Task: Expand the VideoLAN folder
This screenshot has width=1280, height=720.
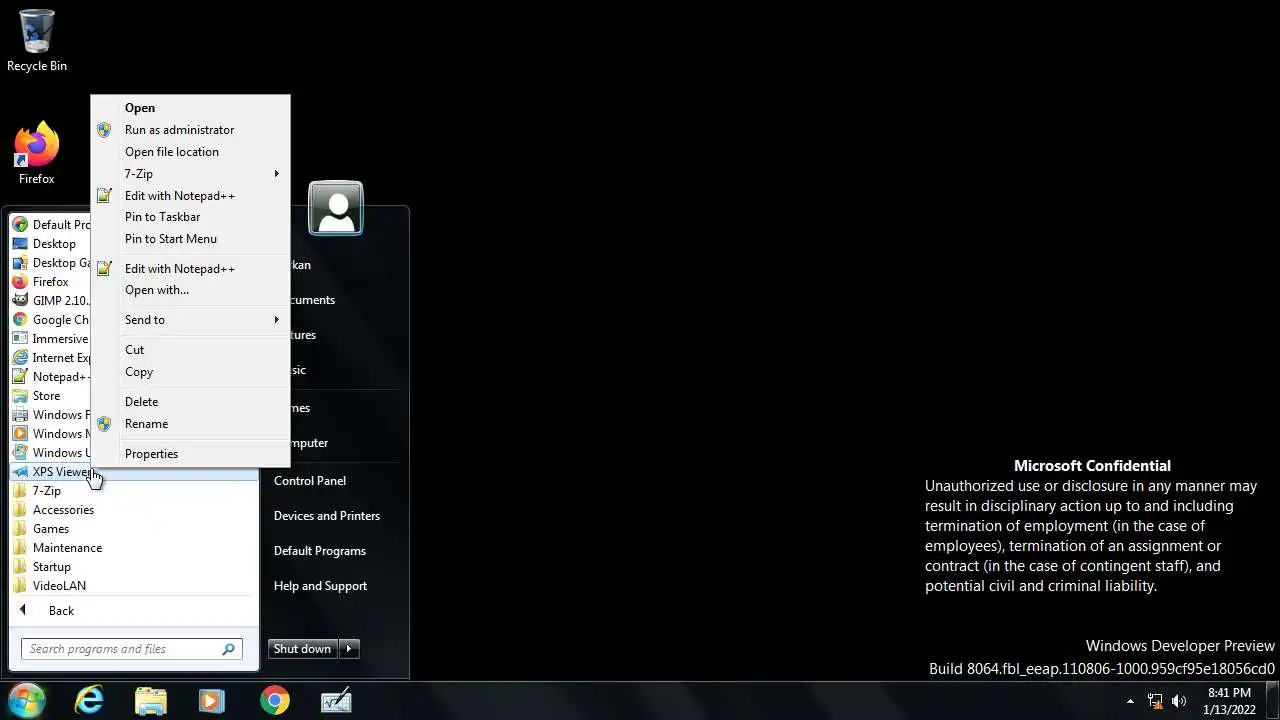Action: point(133,586)
